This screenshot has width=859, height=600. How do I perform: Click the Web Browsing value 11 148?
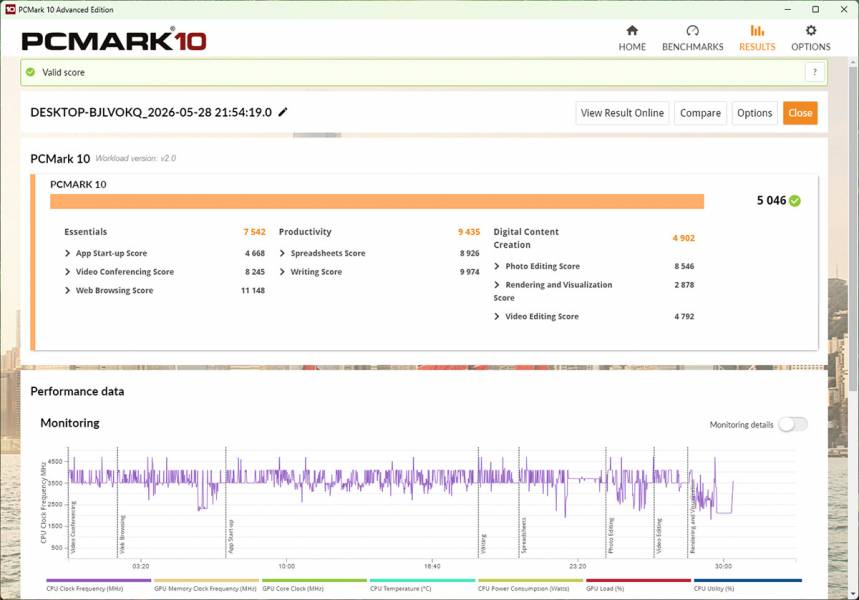253,290
